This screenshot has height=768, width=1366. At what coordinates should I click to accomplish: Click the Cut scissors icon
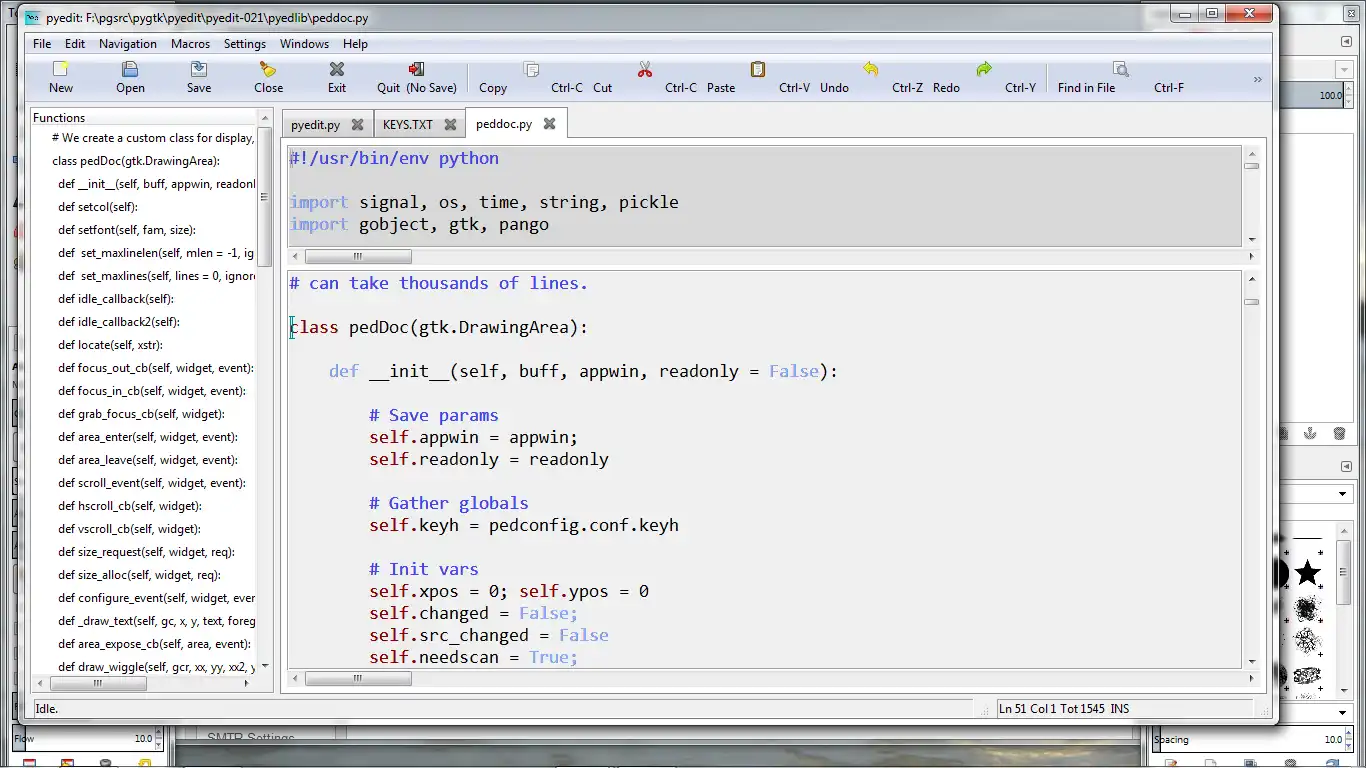645,69
